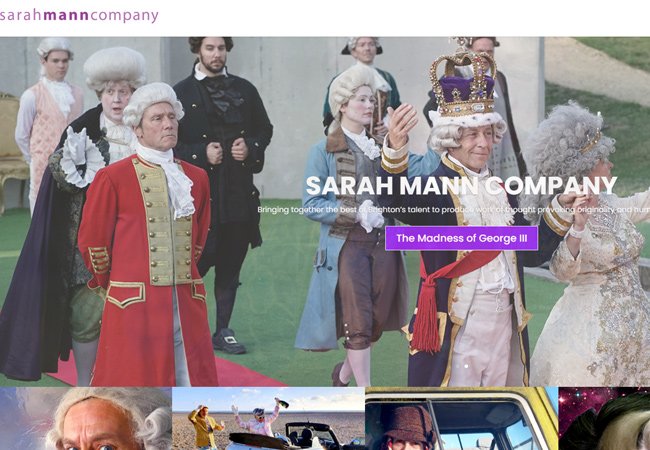Open the starry galaxy face thumbnail

604,419
